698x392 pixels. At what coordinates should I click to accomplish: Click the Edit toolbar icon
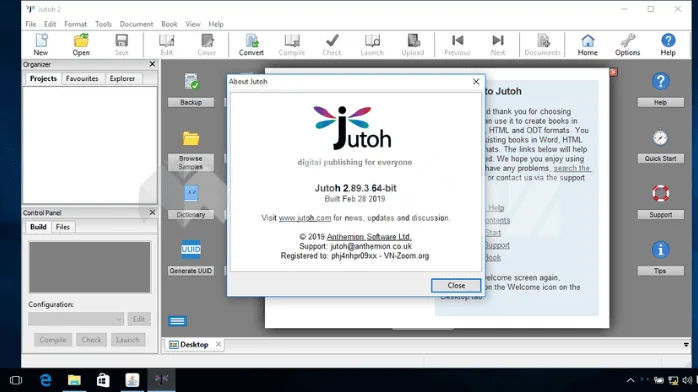point(166,44)
